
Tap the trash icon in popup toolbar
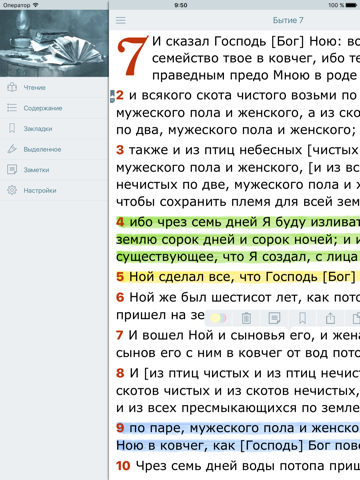(246, 318)
